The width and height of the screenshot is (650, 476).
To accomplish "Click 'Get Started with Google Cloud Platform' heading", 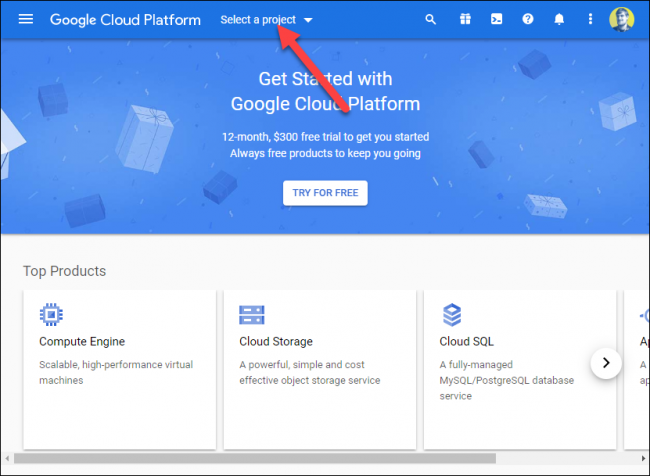I will (325, 91).
